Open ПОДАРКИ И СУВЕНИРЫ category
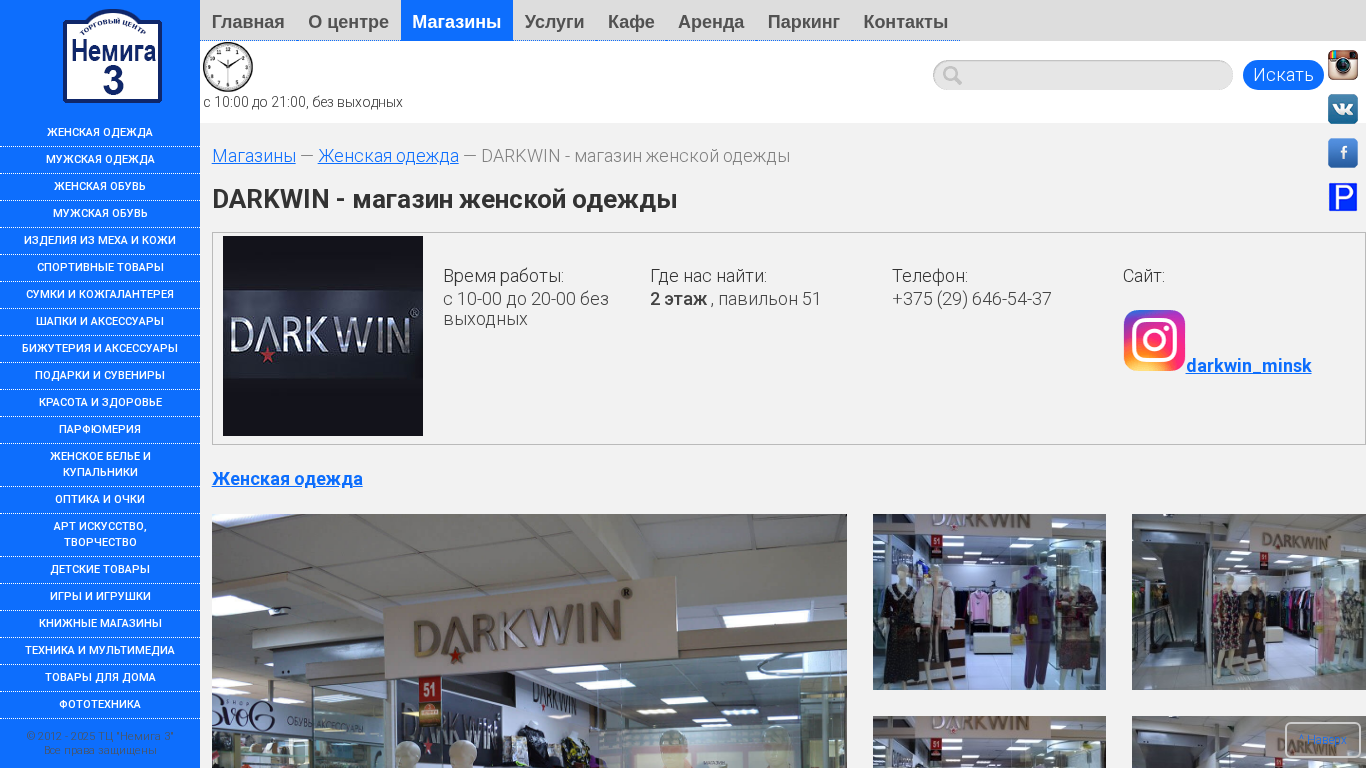1366x768 pixels. (x=100, y=375)
